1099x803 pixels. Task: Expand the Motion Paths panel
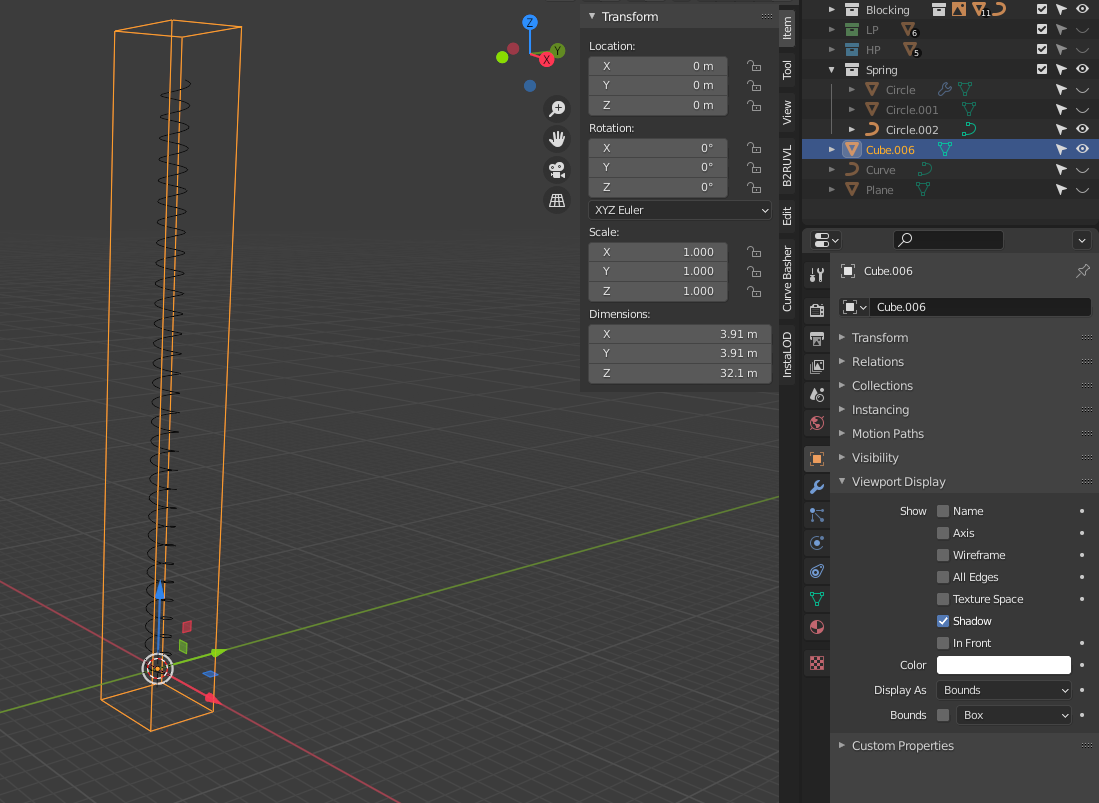pyautogui.click(x=890, y=433)
